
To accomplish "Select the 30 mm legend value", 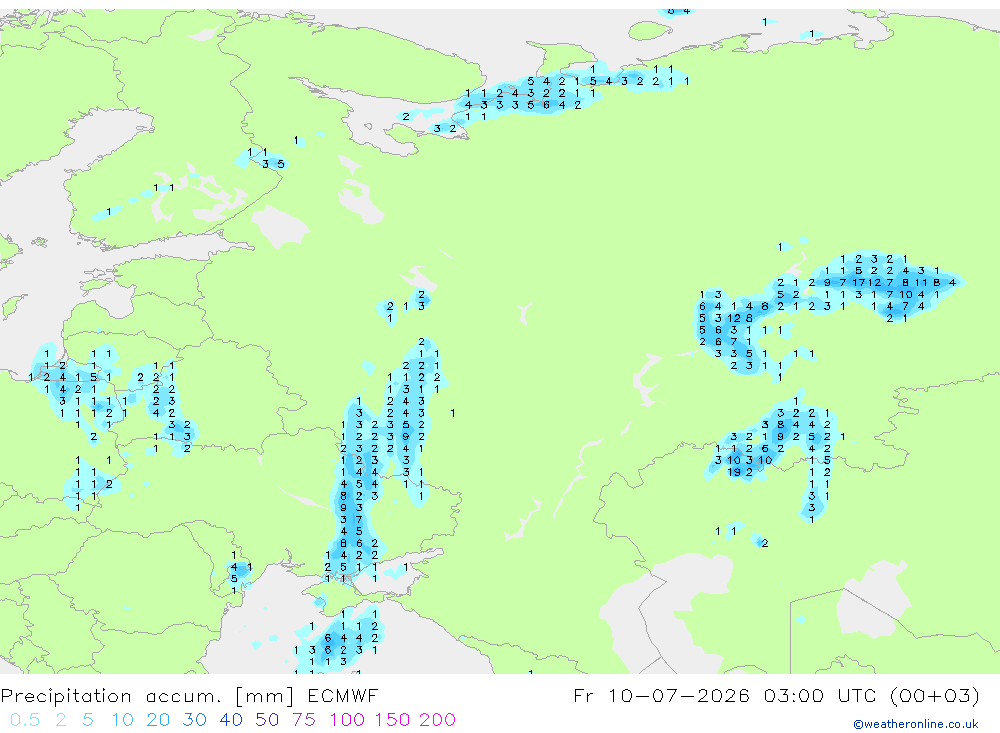I will [x=195, y=720].
